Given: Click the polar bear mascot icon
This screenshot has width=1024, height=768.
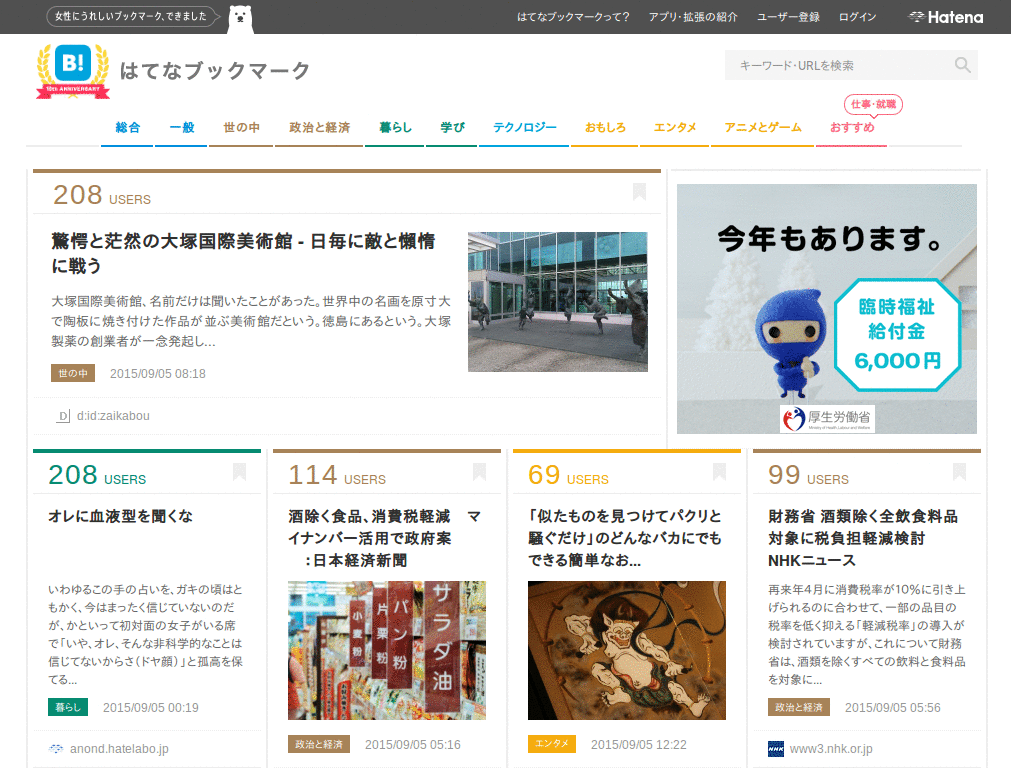Looking at the screenshot, I should pyautogui.click(x=240, y=19).
